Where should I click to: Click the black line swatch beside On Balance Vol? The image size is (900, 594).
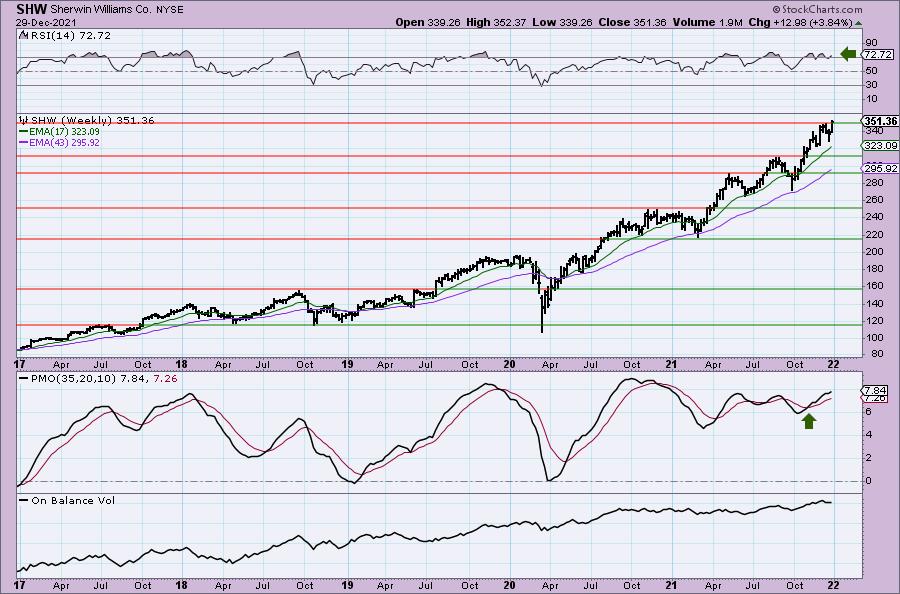tap(24, 500)
